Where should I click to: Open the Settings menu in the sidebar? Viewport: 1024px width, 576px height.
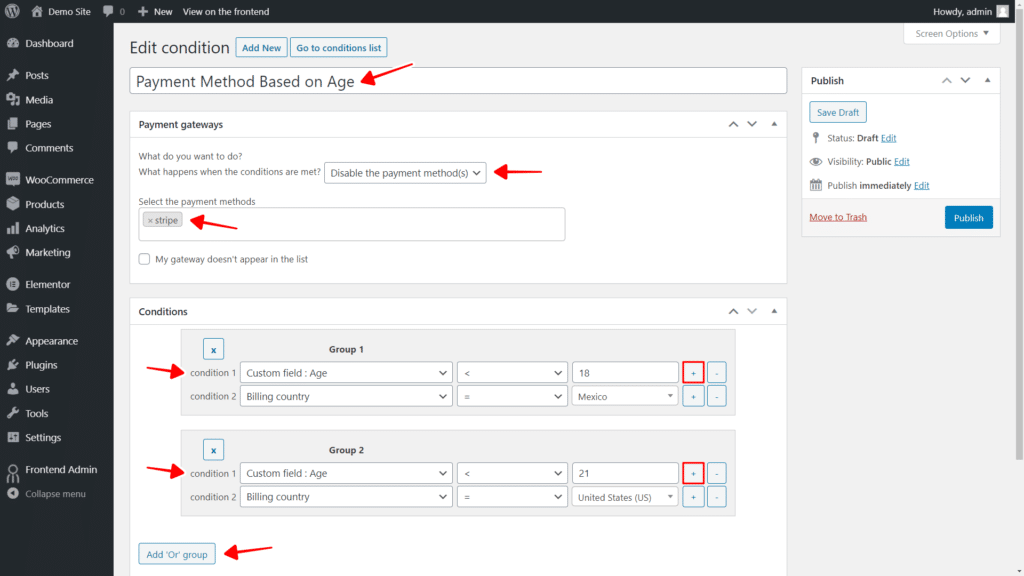[14, 437]
